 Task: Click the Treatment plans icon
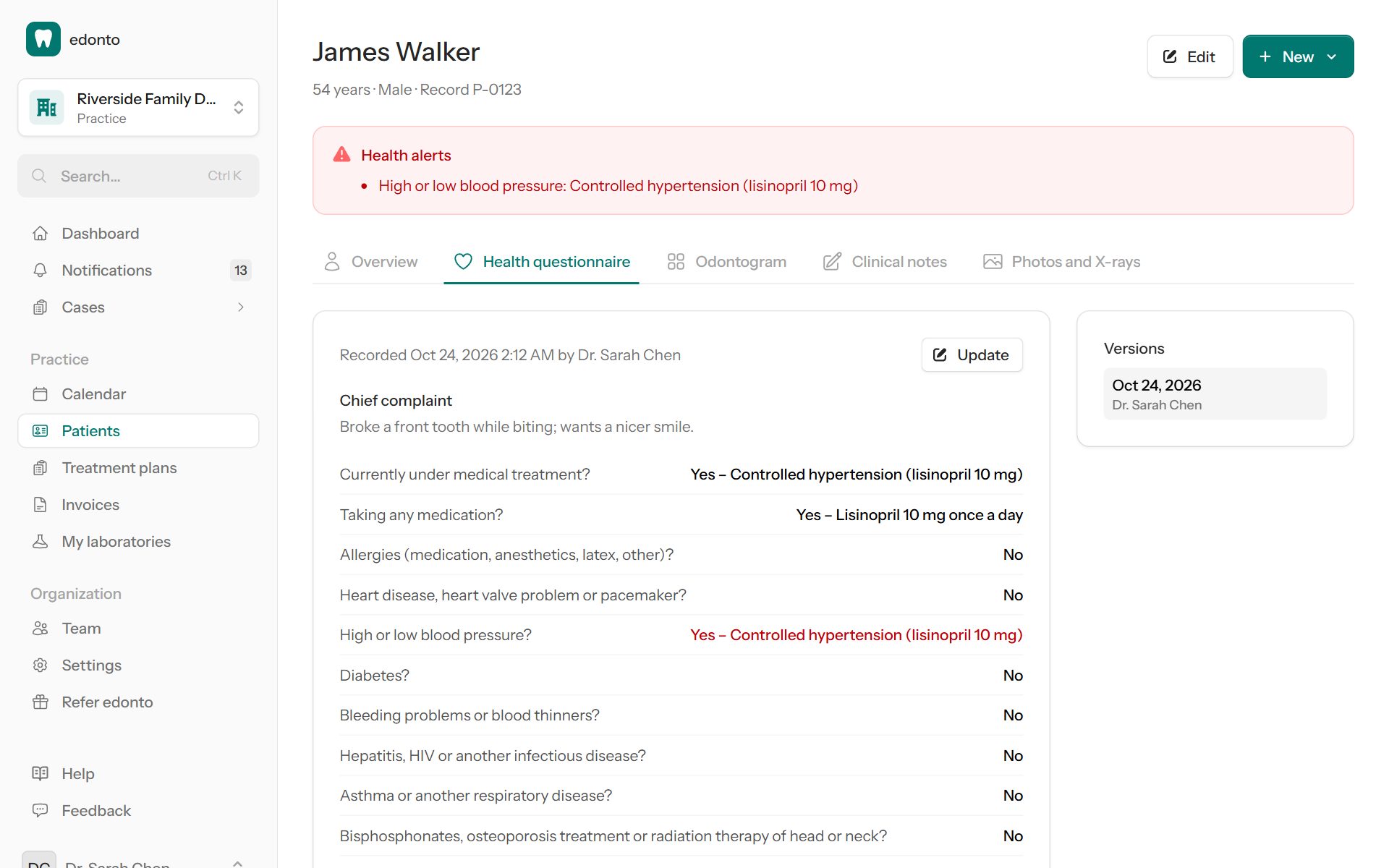(41, 468)
